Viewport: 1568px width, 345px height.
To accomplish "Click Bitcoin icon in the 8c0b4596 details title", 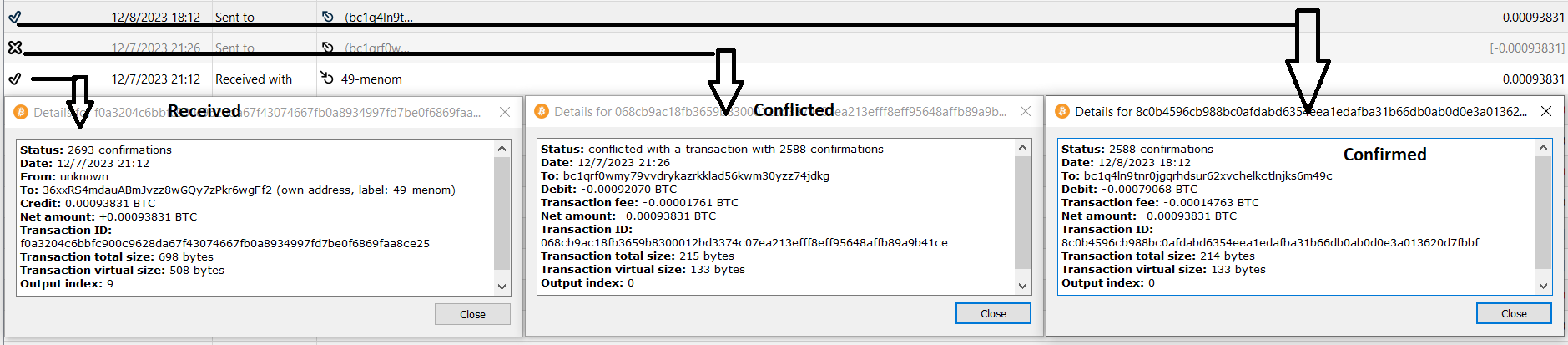I will coord(1062,111).
